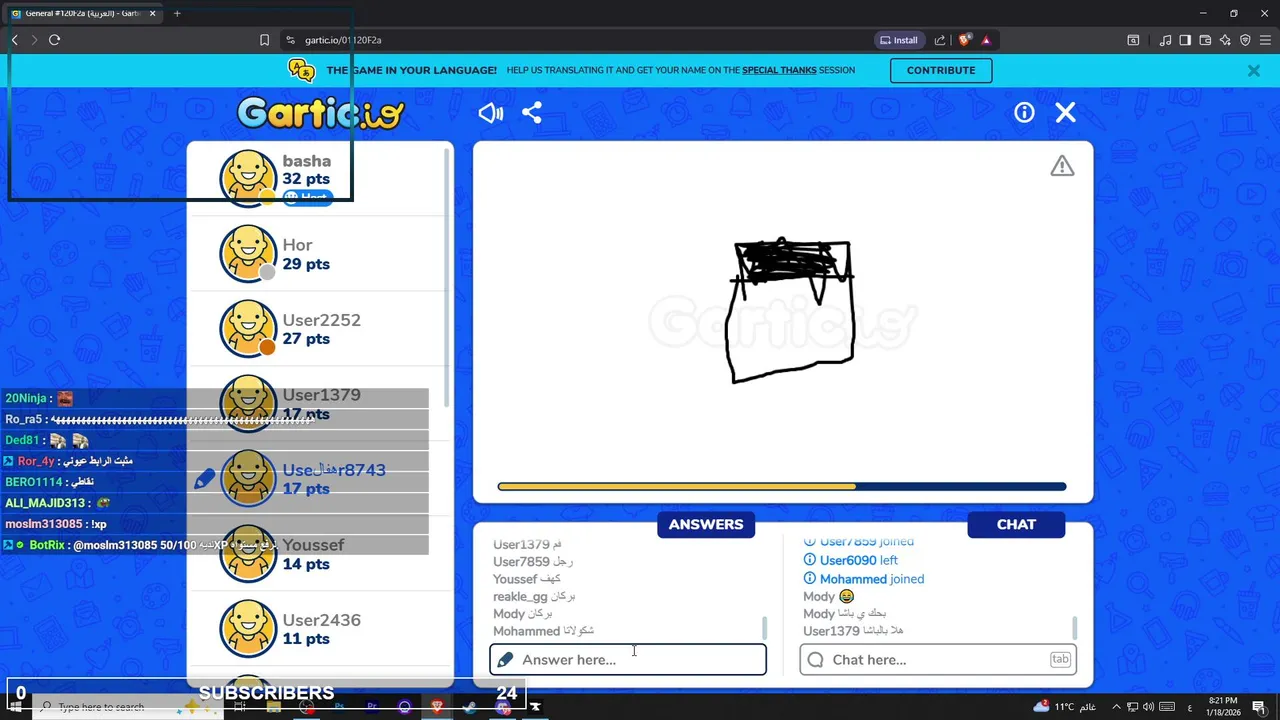Open notification center in taskbar
The width and height of the screenshot is (1280, 720).
pyautogui.click(x=1259, y=707)
